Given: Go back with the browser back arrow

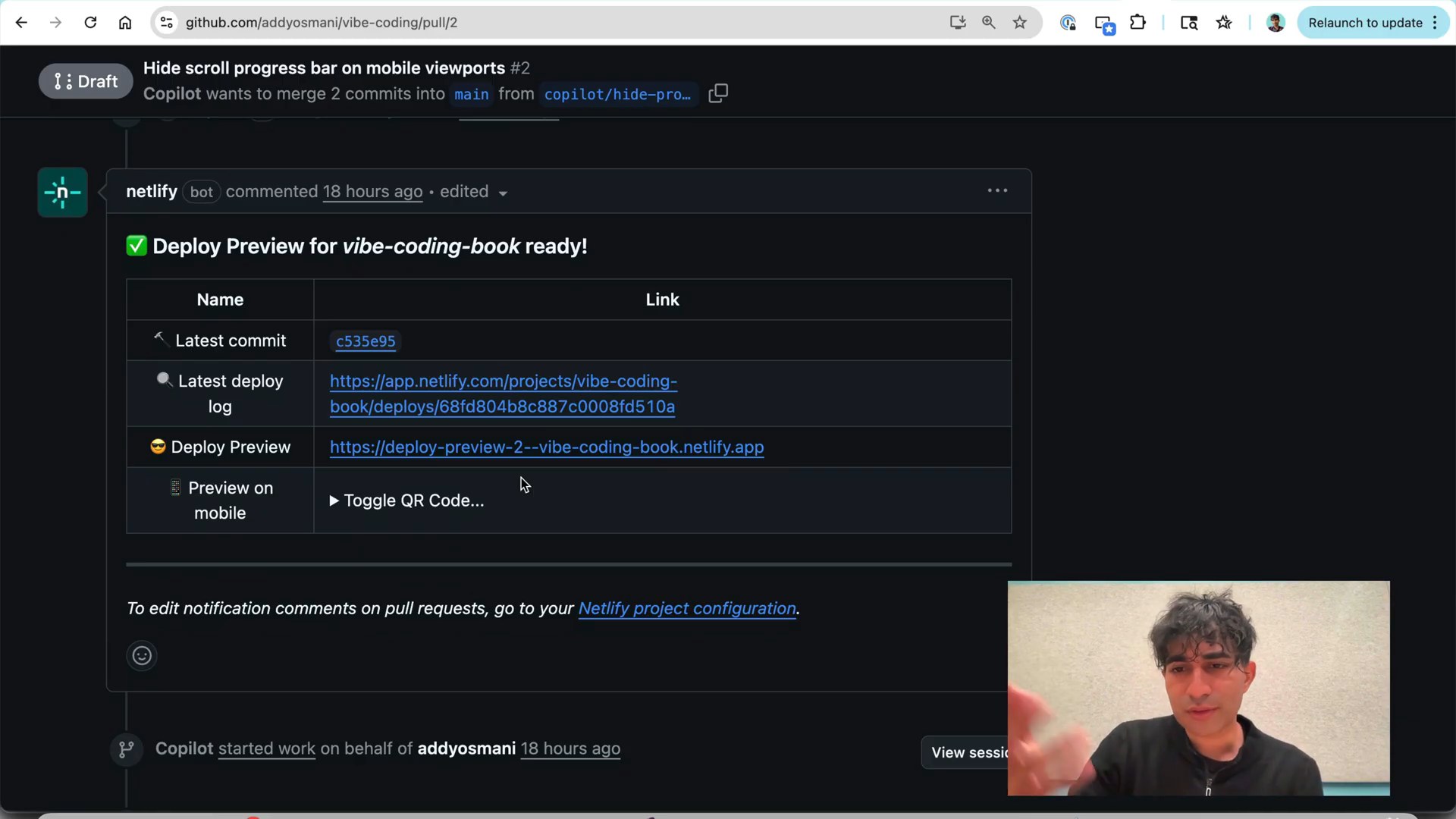Looking at the screenshot, I should click(21, 23).
